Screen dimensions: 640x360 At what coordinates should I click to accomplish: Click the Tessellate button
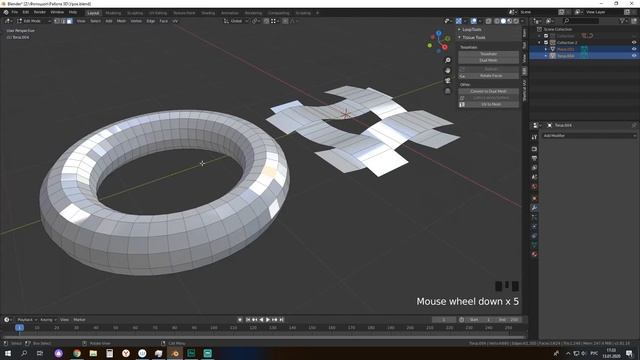tap(489, 54)
